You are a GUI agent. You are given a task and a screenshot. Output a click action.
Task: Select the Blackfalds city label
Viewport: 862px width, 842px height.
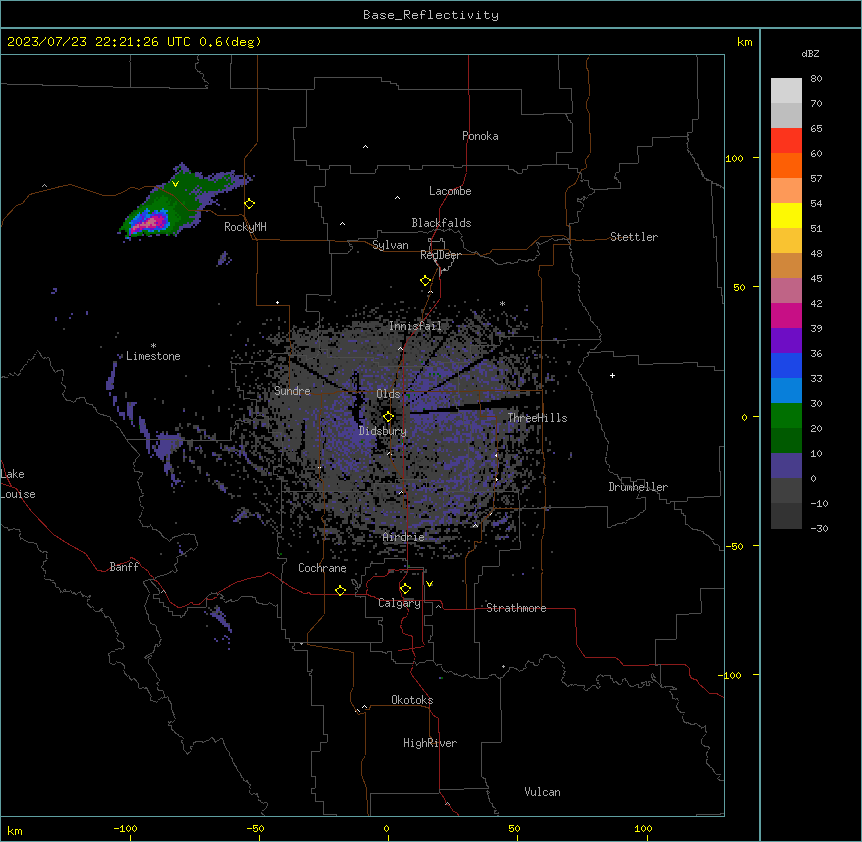(441, 223)
